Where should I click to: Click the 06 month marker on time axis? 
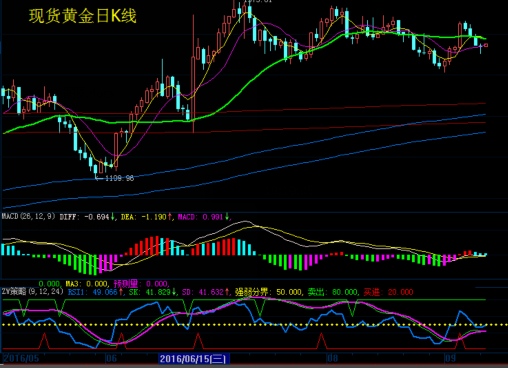[x=111, y=359]
